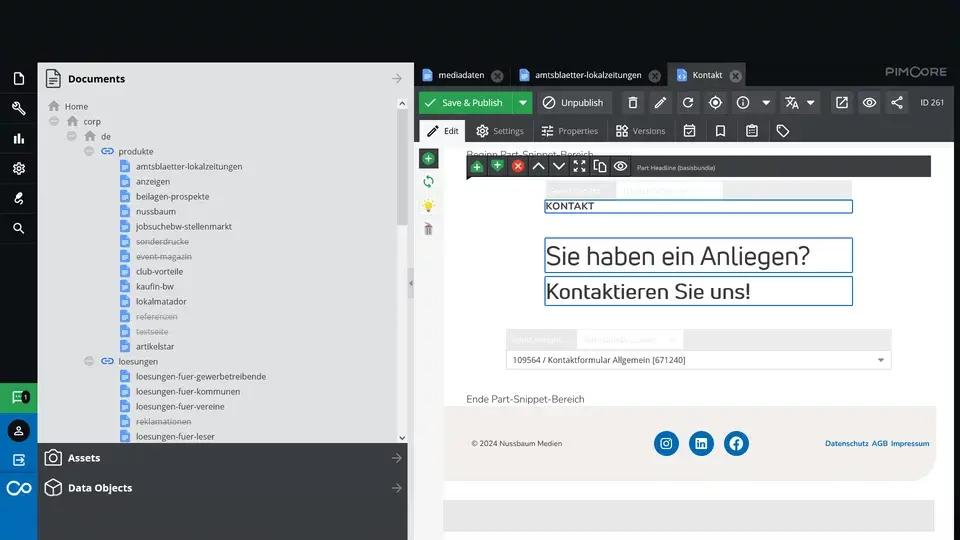Open the Search magnifier in left sidebar
The height and width of the screenshot is (540, 960).
(18, 228)
